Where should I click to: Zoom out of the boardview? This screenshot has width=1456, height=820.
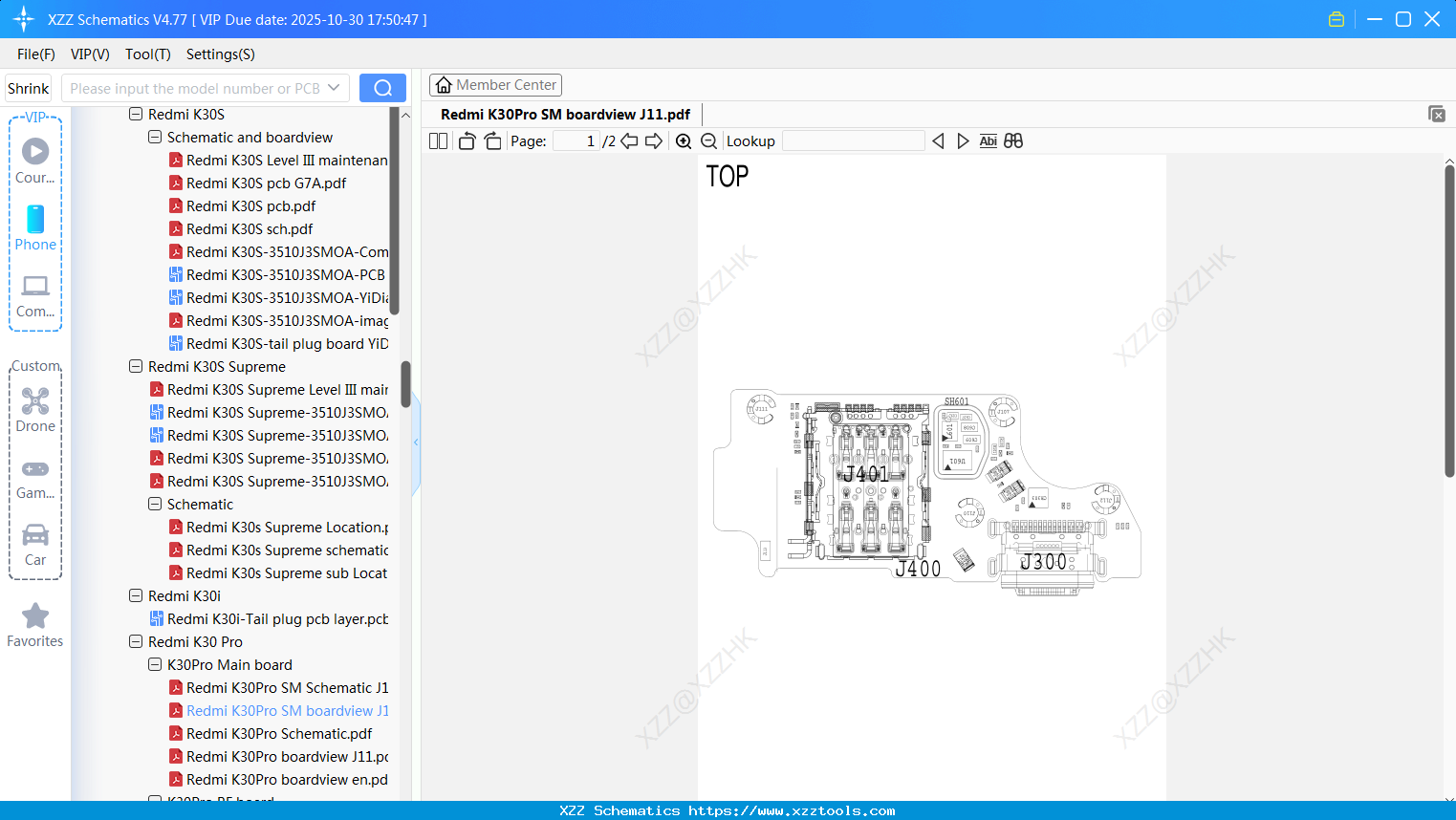coord(708,141)
